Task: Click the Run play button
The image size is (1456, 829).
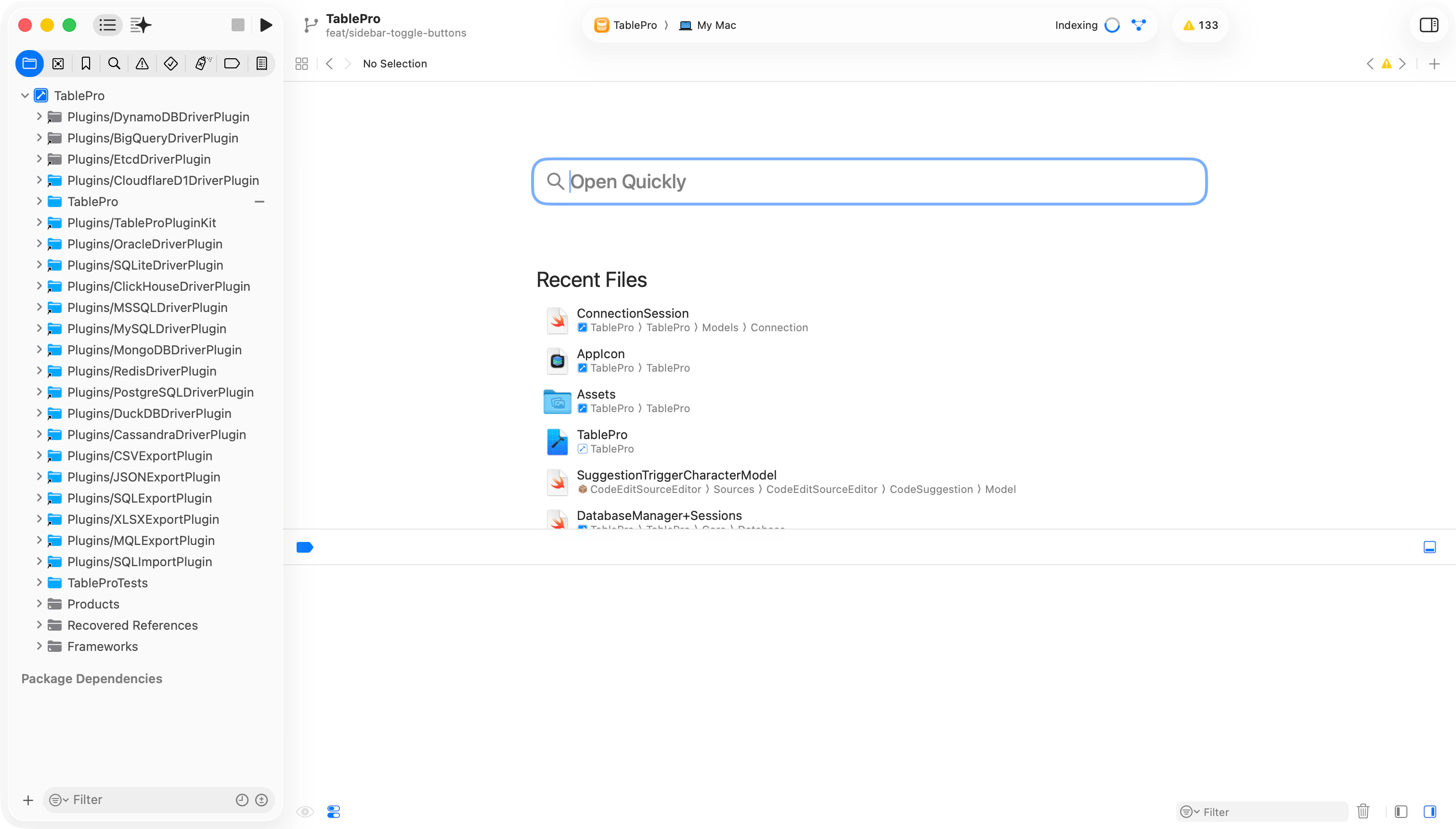Action: (266, 25)
